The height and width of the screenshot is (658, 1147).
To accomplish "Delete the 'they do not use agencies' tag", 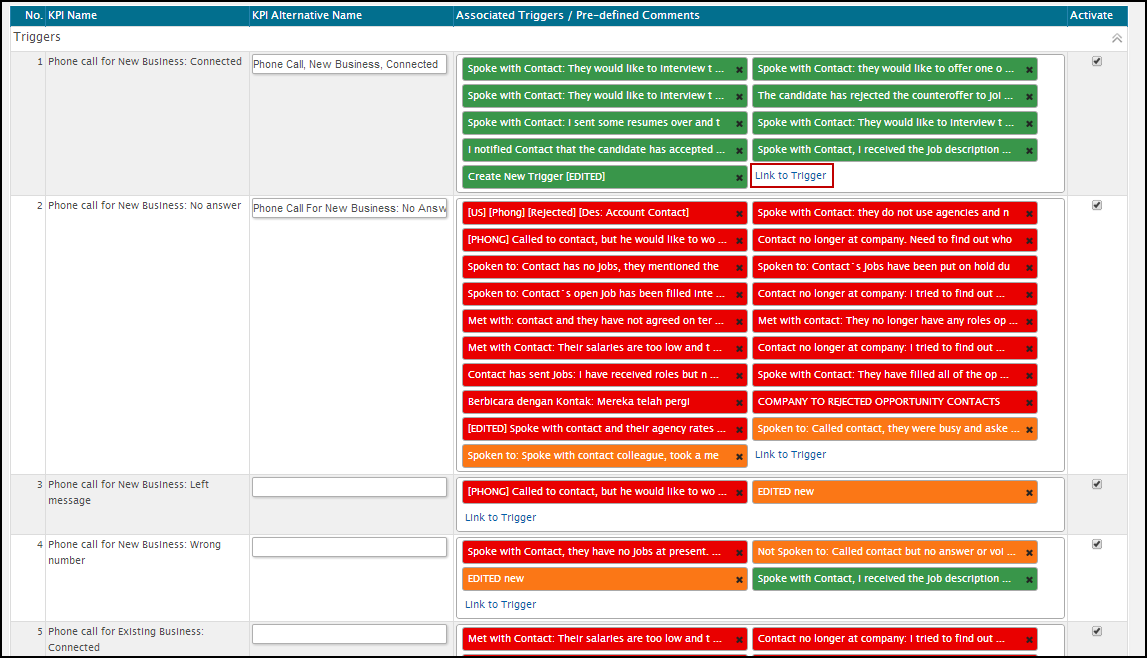I will 1029,214.
